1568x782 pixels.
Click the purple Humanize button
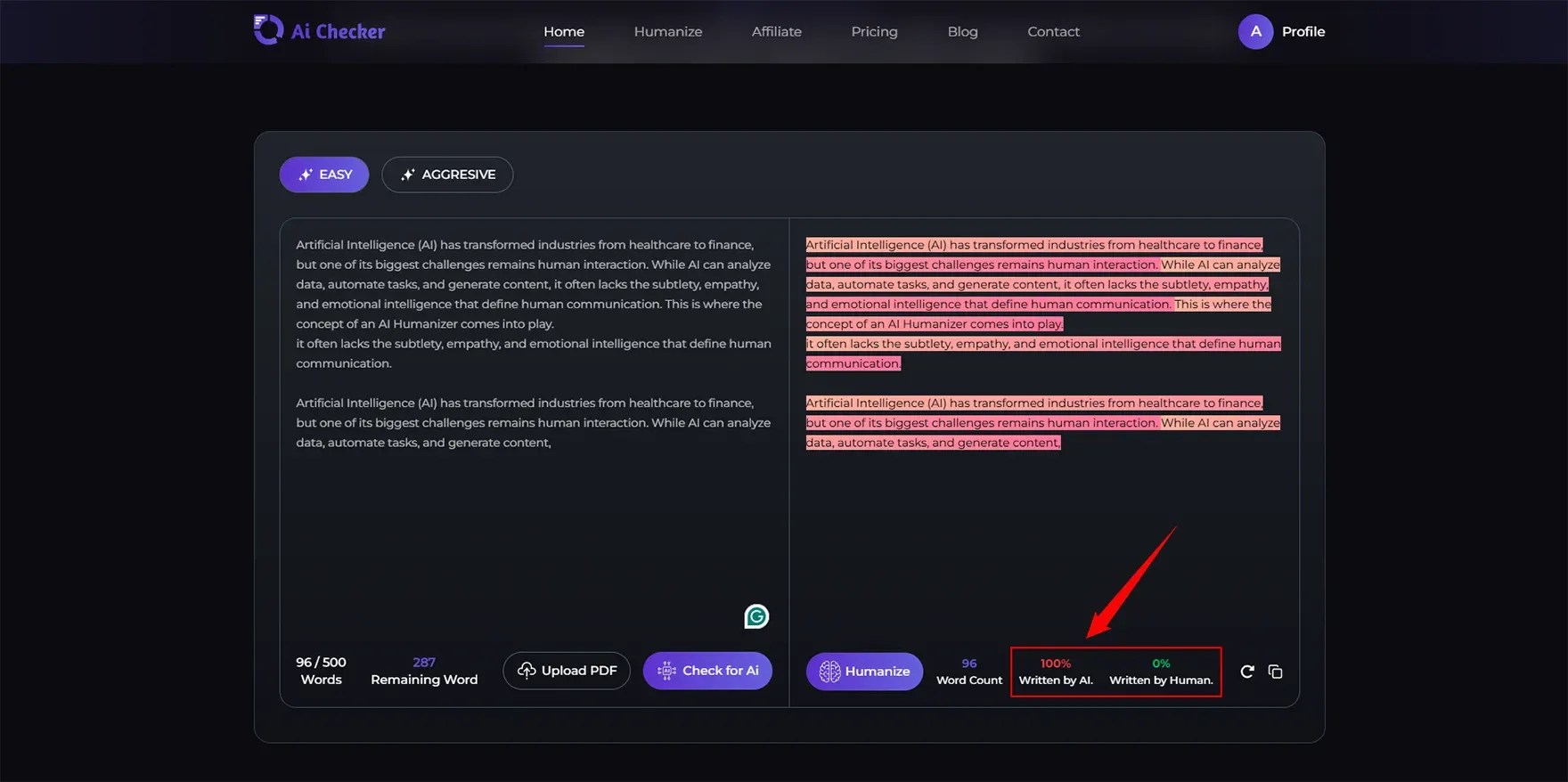tap(864, 672)
